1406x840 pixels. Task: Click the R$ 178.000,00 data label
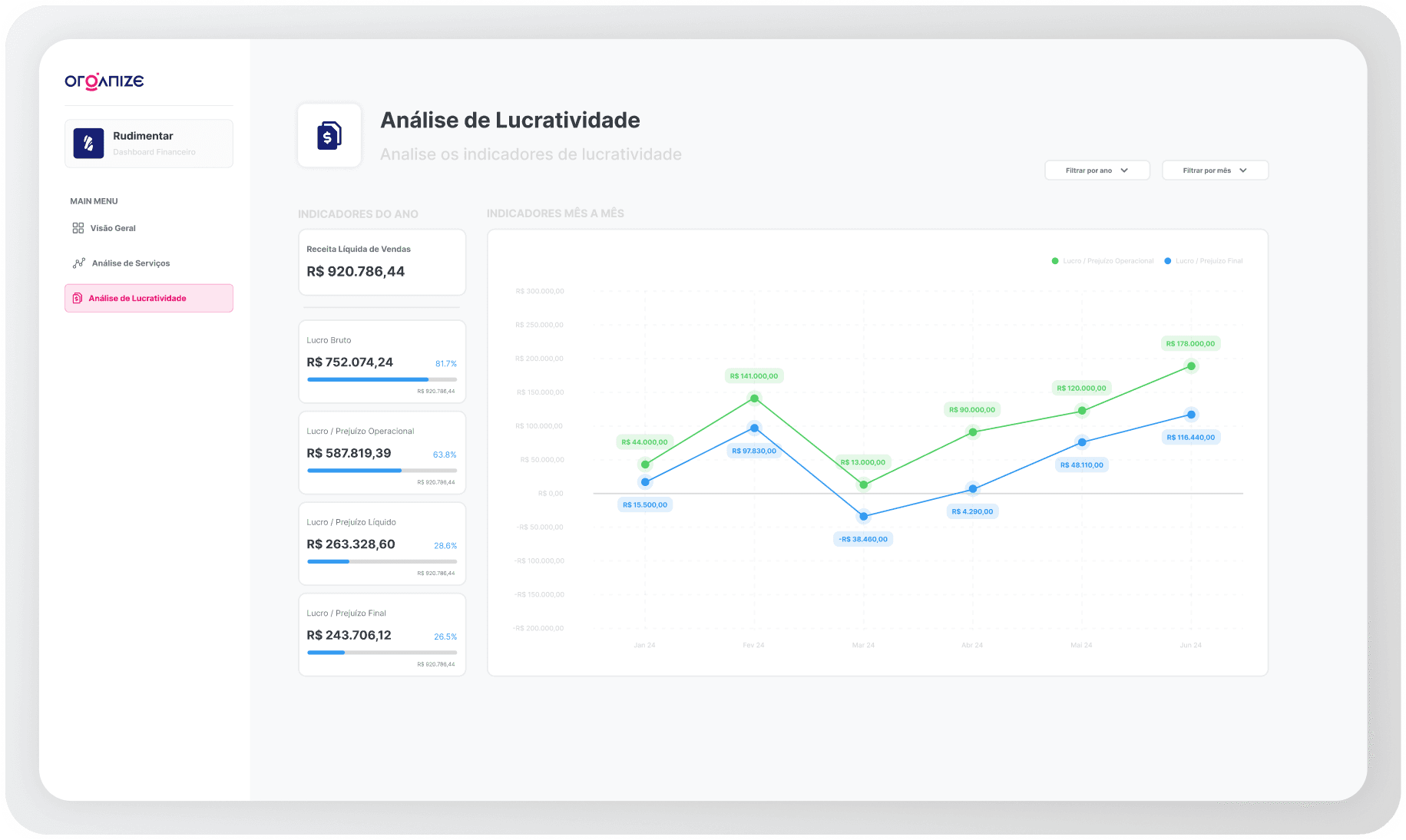click(1191, 344)
